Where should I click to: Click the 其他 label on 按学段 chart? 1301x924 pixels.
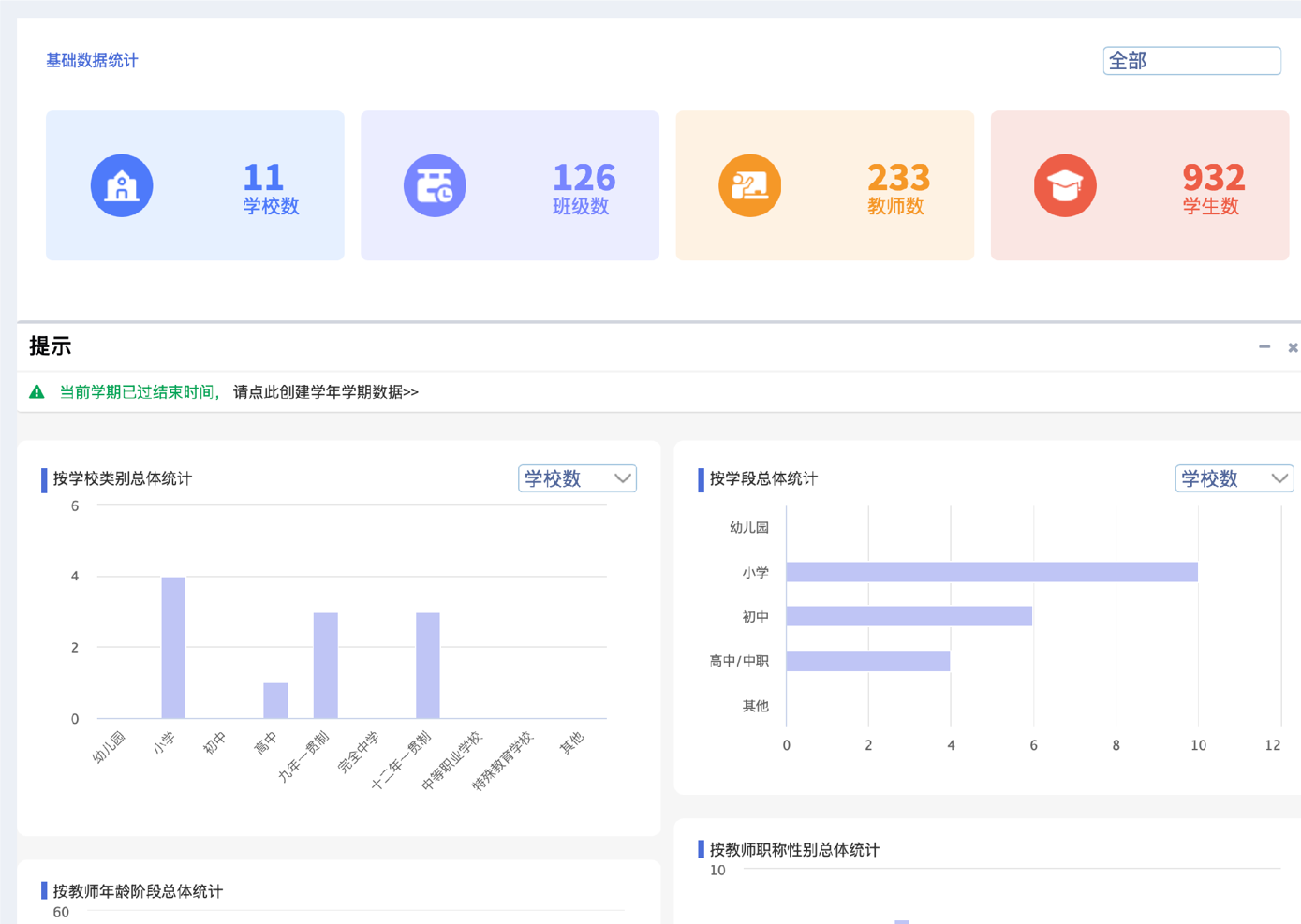point(756,706)
